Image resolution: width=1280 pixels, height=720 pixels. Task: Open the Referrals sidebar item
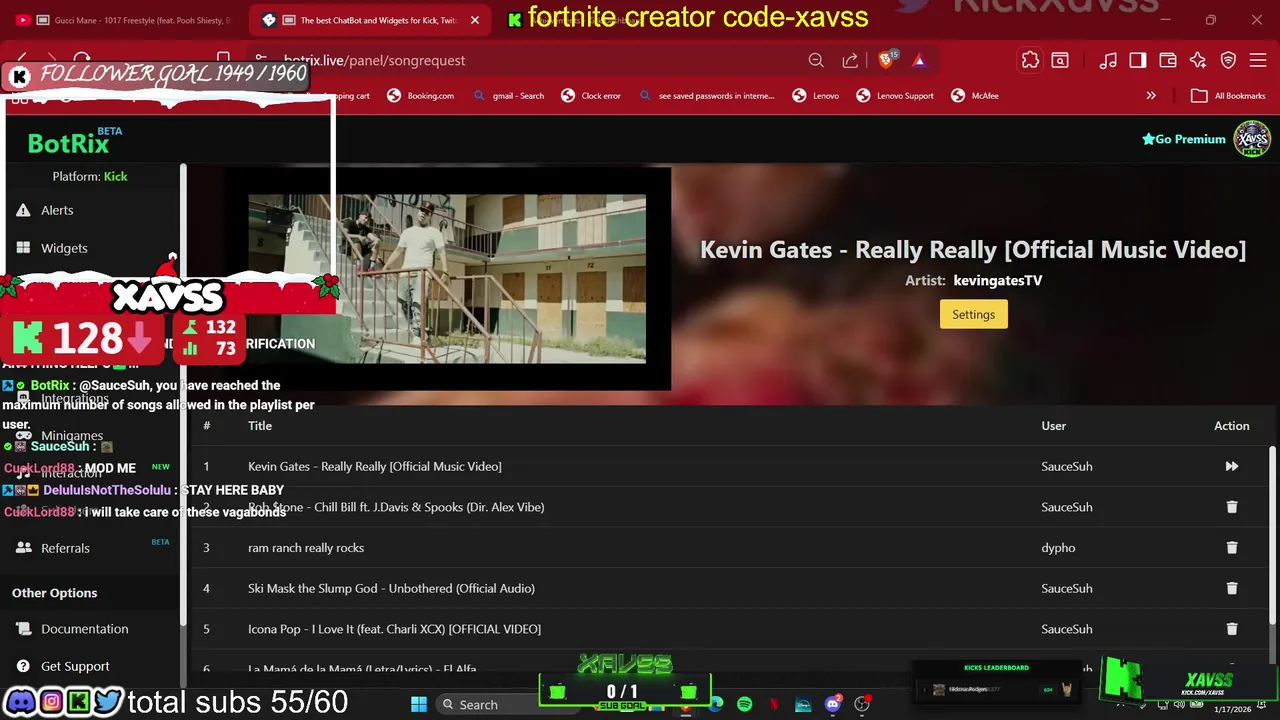[x=65, y=548]
